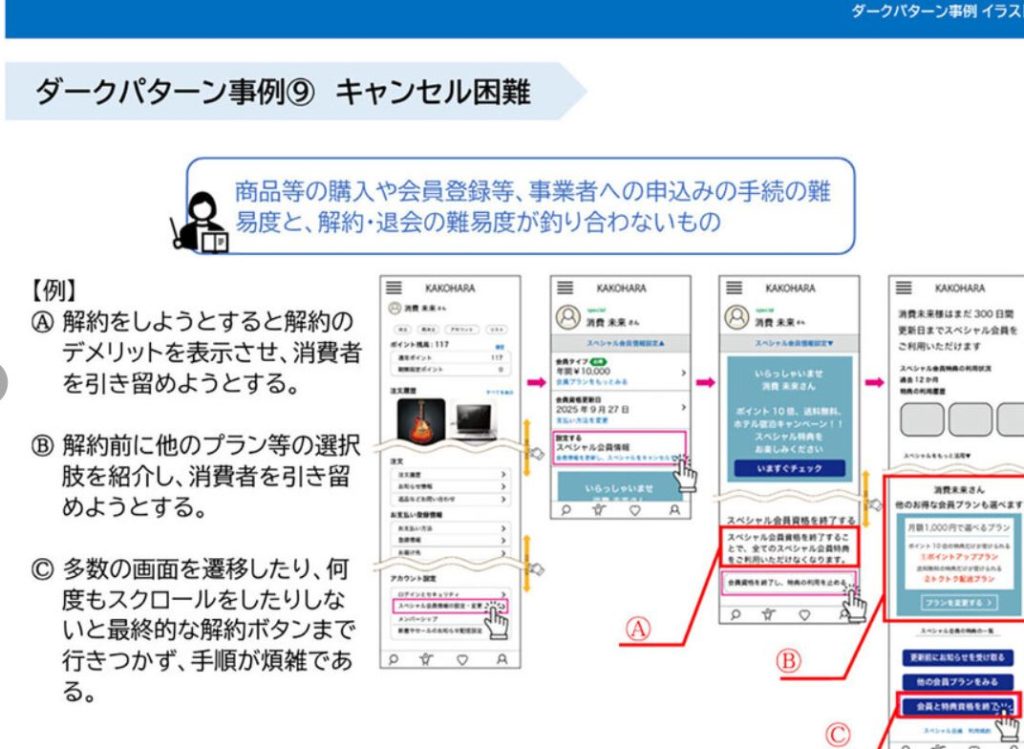Collapse the スペシャル会員情報設定▲ header on the second phone
This screenshot has width=1024, height=749.
coord(619,342)
